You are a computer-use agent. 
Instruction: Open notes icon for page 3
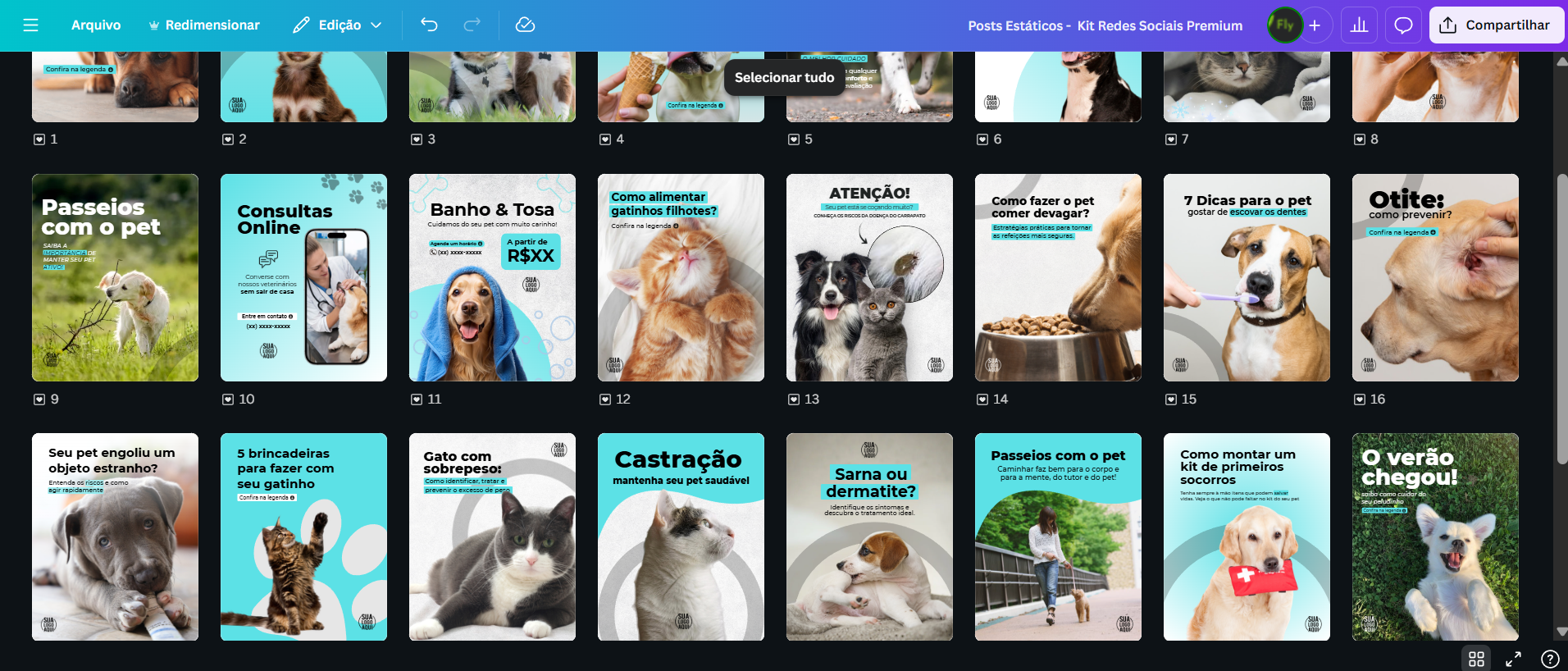(x=417, y=139)
